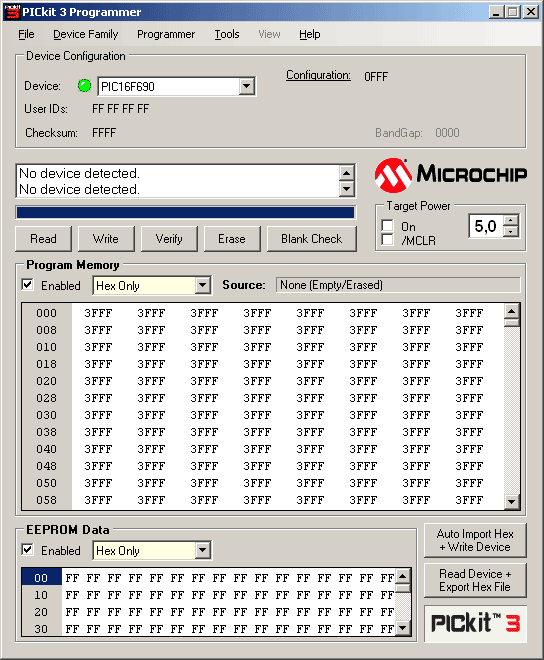Image resolution: width=544 pixels, height=660 pixels.
Task: Click the Erase button
Action: pos(232,239)
